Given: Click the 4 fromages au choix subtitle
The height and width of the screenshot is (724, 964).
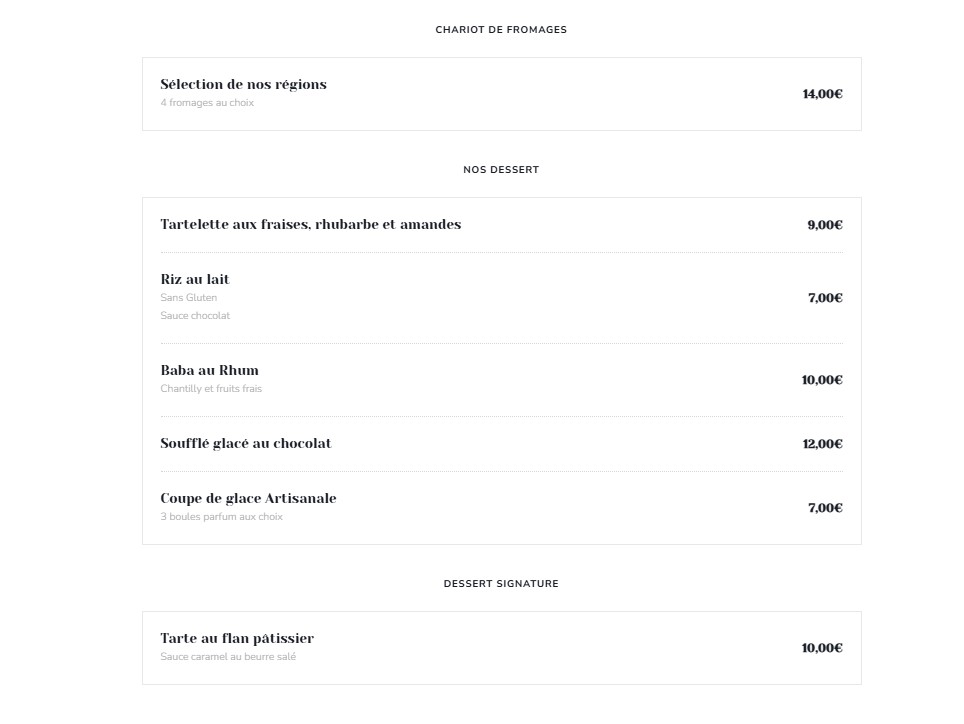Looking at the screenshot, I should point(207,103).
